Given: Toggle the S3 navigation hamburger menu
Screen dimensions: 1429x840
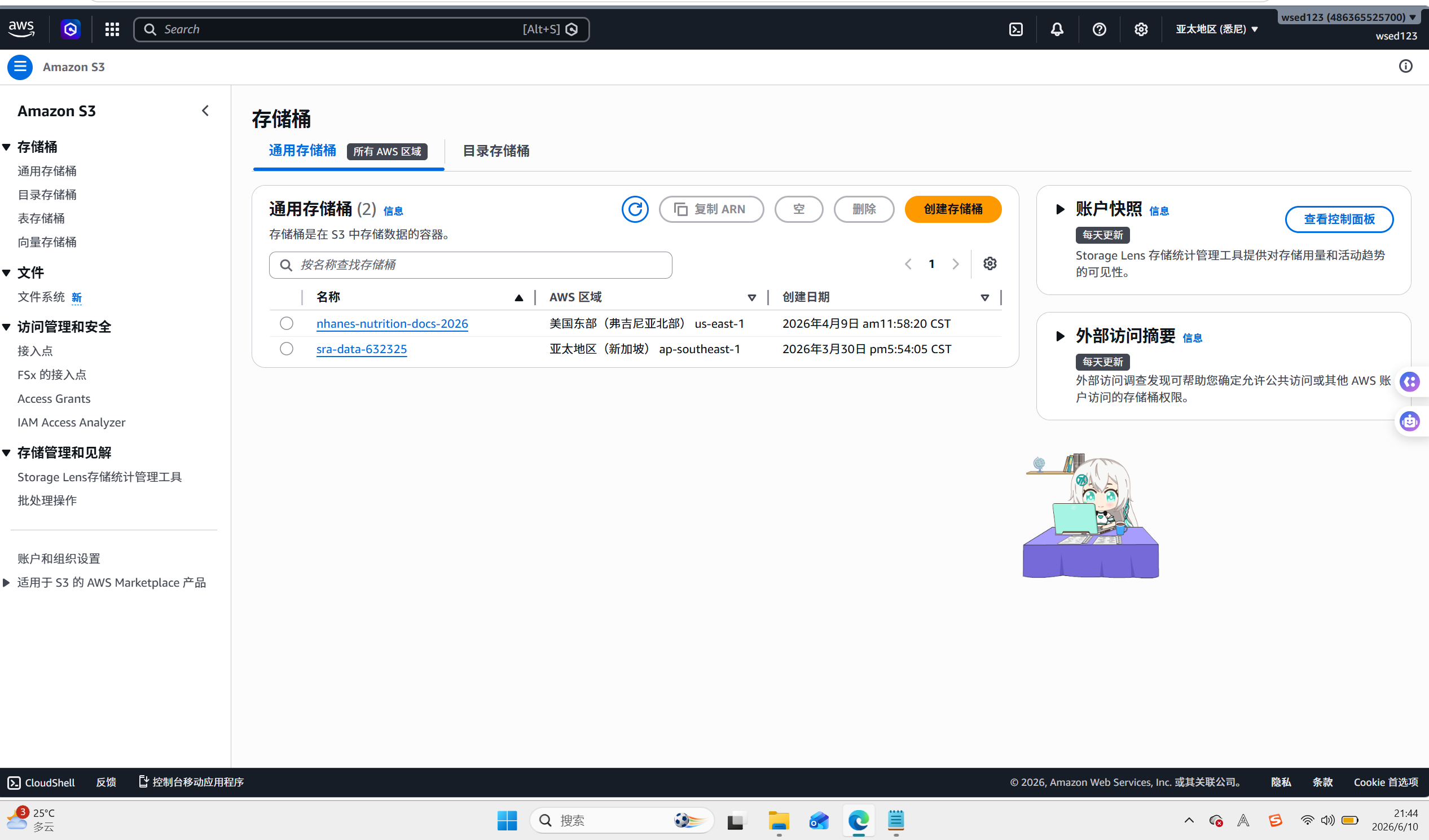Looking at the screenshot, I should (x=20, y=67).
